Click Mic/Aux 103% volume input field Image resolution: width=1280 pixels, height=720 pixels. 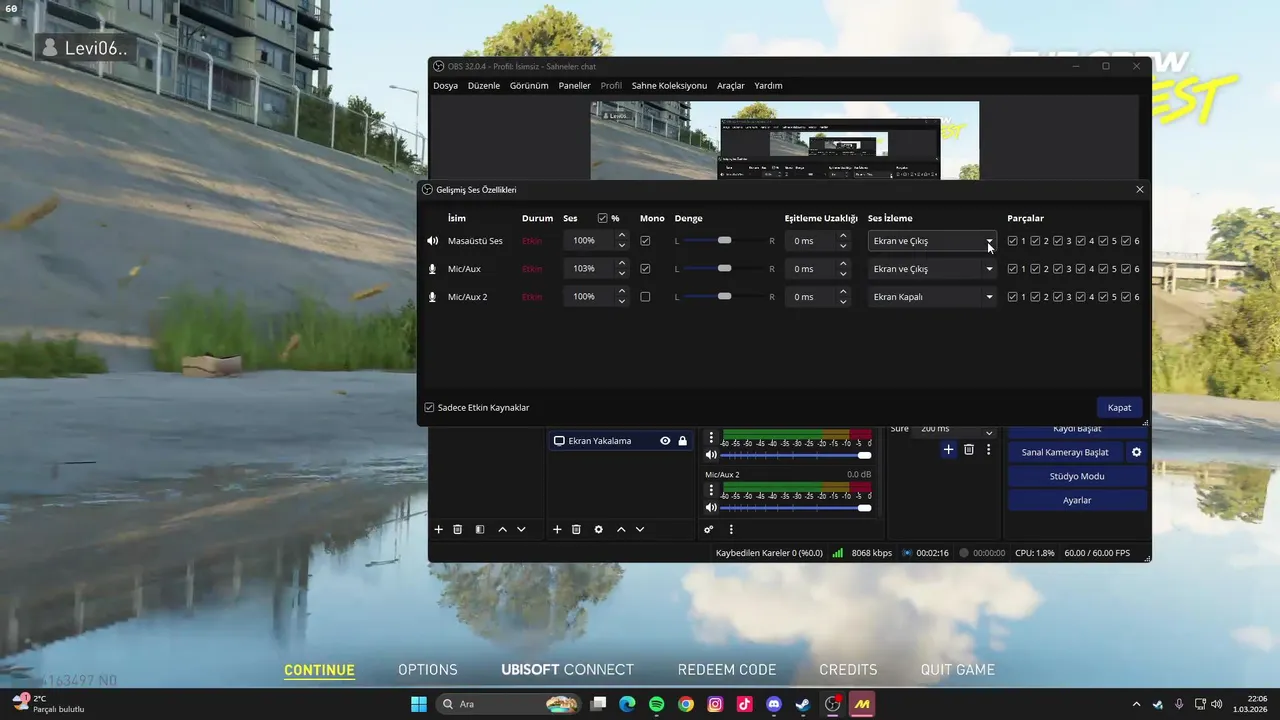(590, 269)
